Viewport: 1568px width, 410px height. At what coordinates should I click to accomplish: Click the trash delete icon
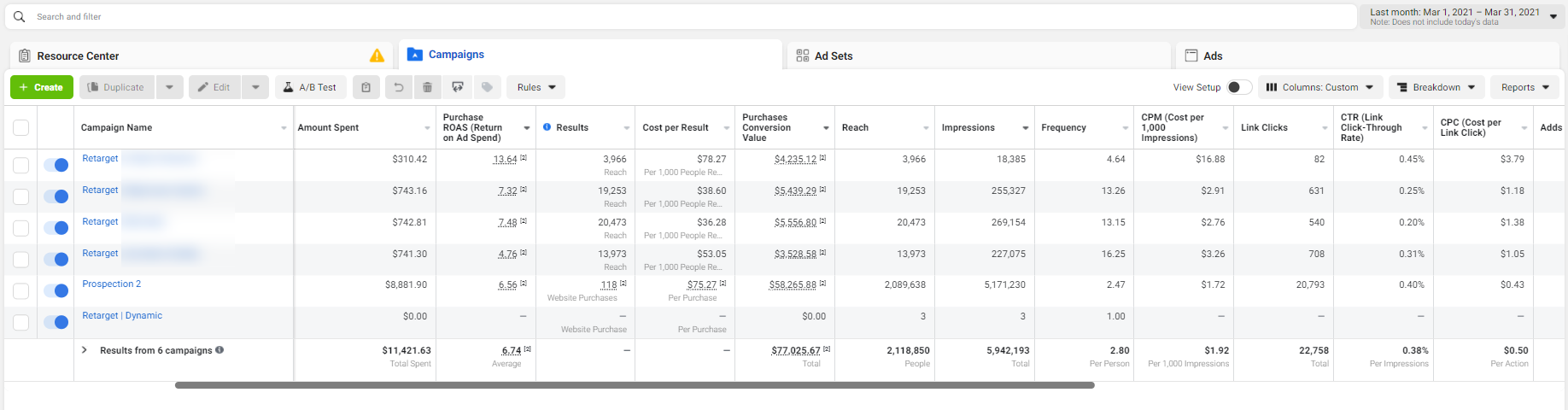pos(427,87)
